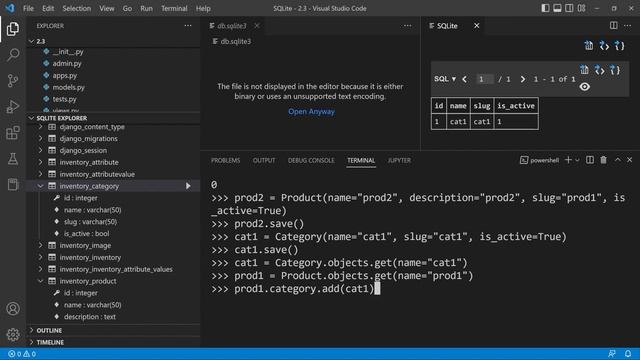Screen dimensions: 640x360
Task: Open the Terminal menu
Action: tap(174, 8)
